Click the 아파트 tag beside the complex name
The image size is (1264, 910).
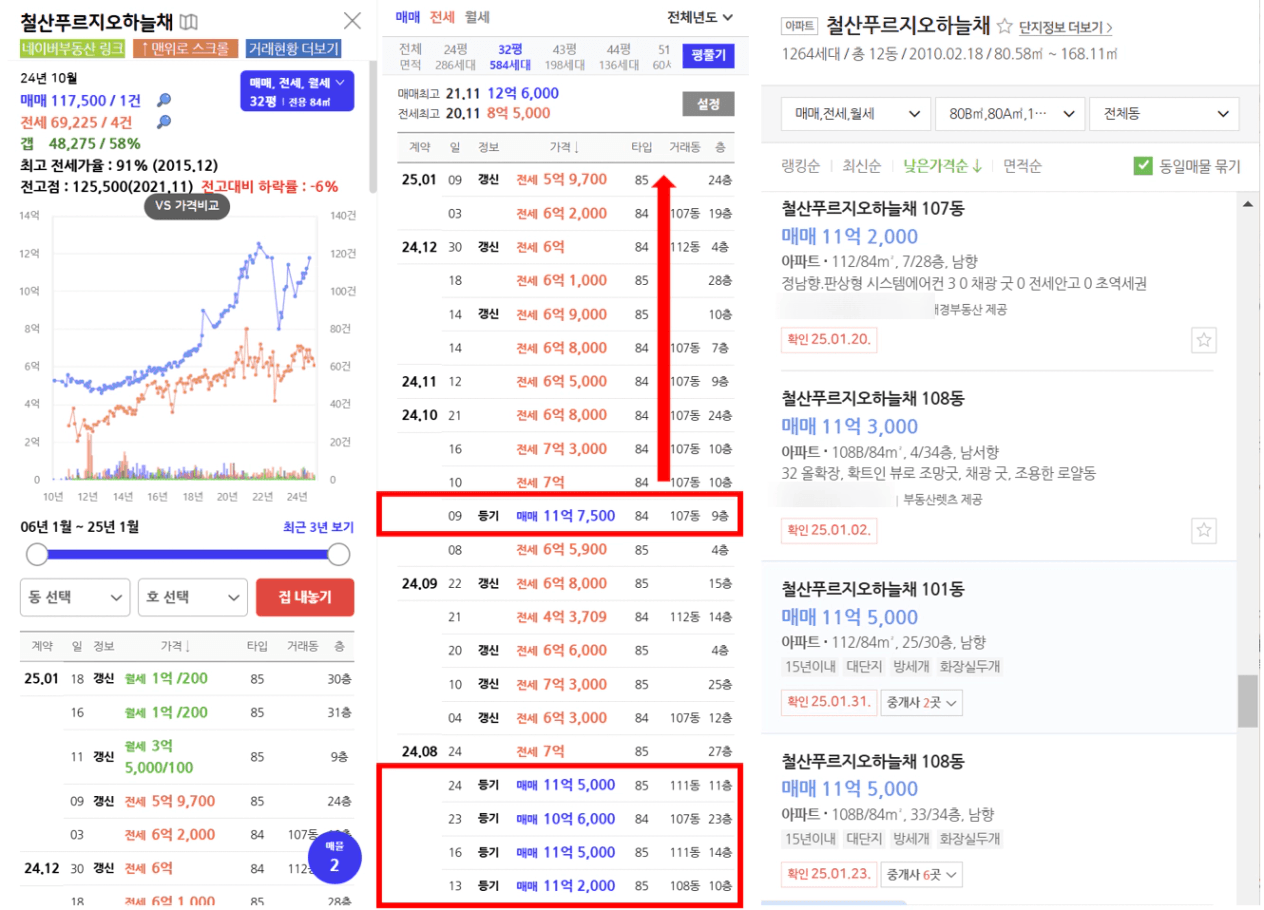coord(800,27)
